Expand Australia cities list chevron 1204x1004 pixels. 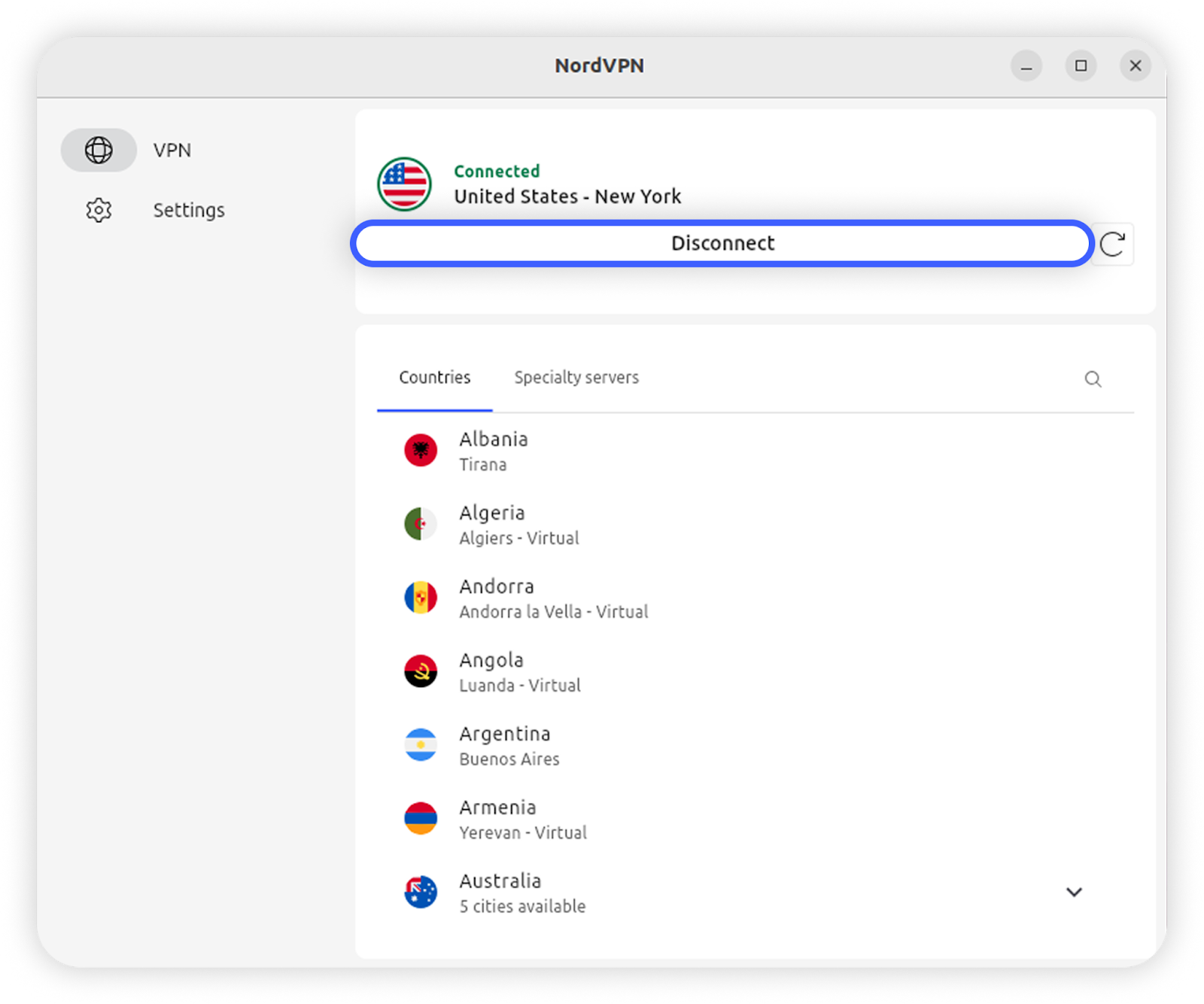point(1074,892)
